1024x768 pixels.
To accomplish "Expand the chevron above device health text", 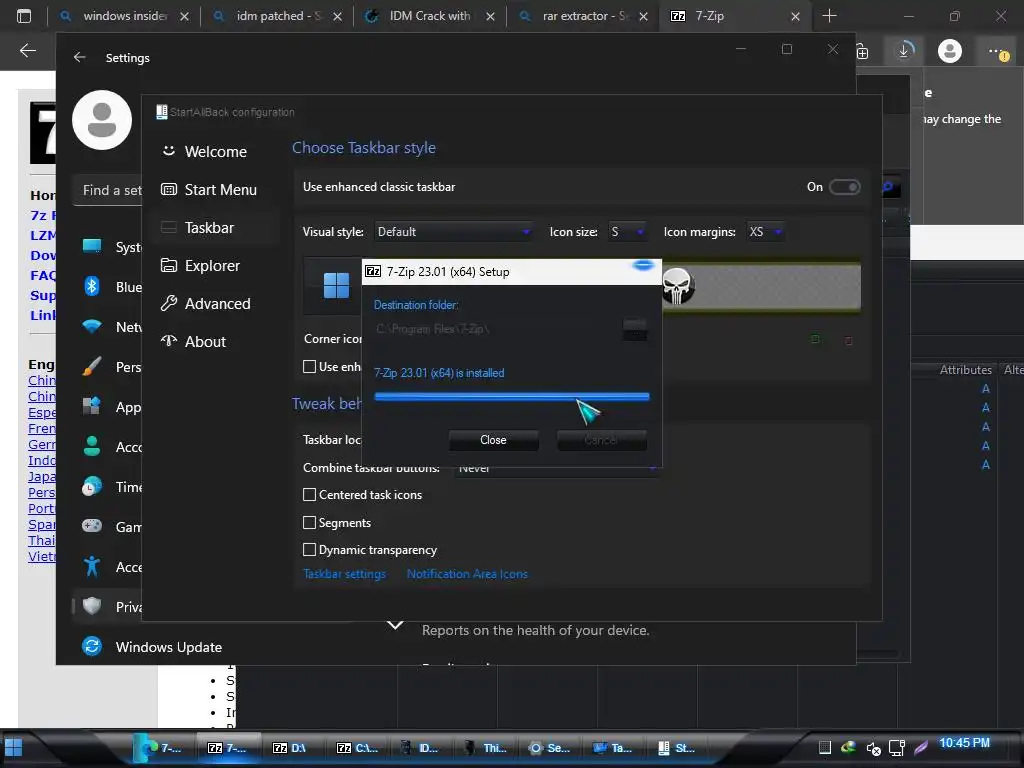I will (x=395, y=626).
